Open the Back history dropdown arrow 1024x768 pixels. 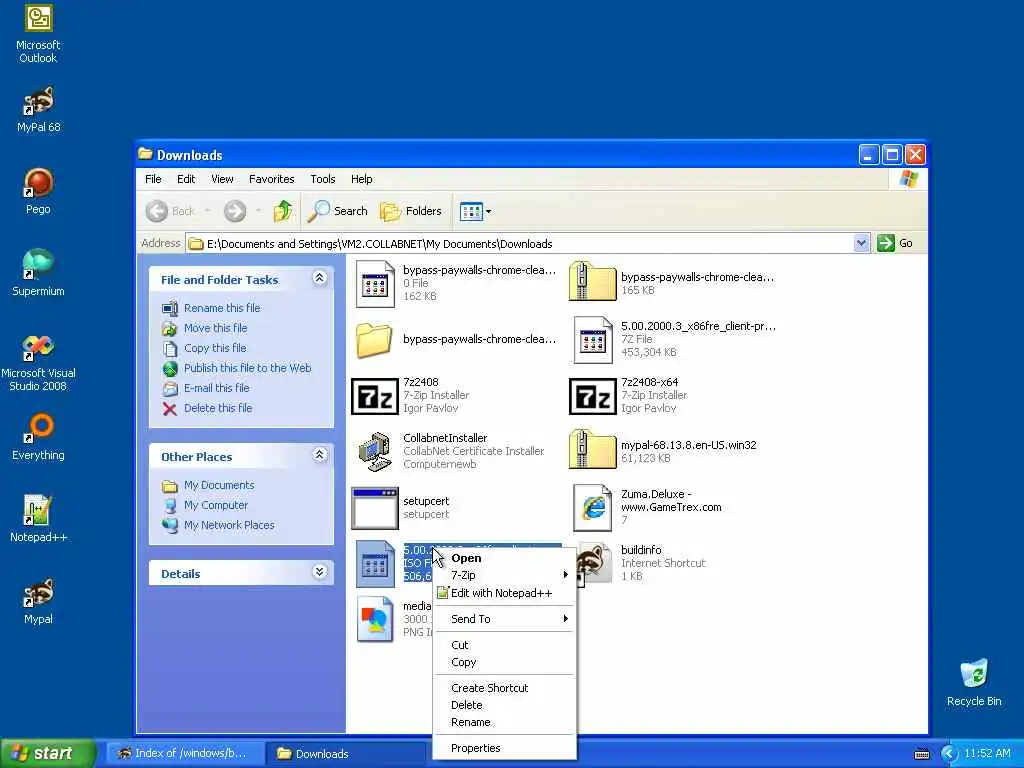point(208,211)
